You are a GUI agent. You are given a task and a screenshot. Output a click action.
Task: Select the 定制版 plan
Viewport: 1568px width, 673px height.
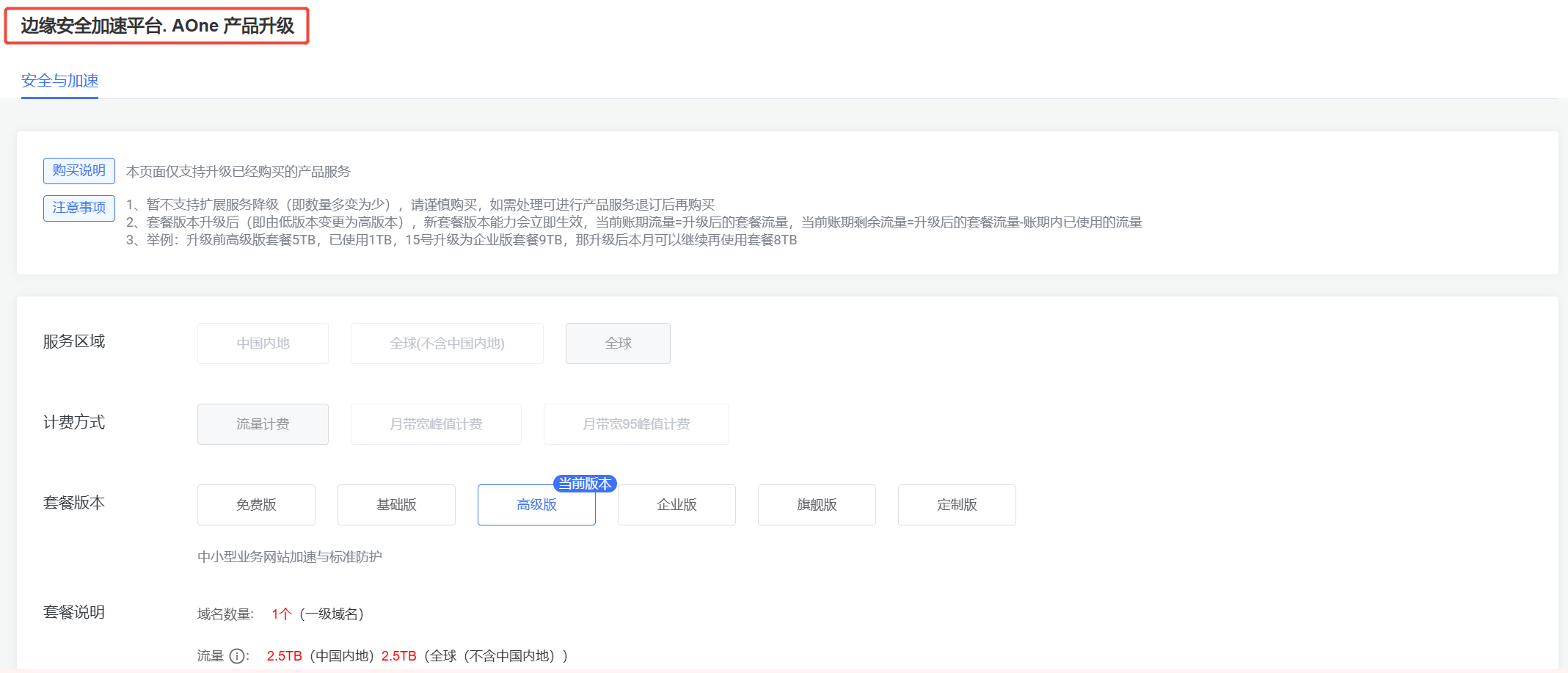point(957,505)
